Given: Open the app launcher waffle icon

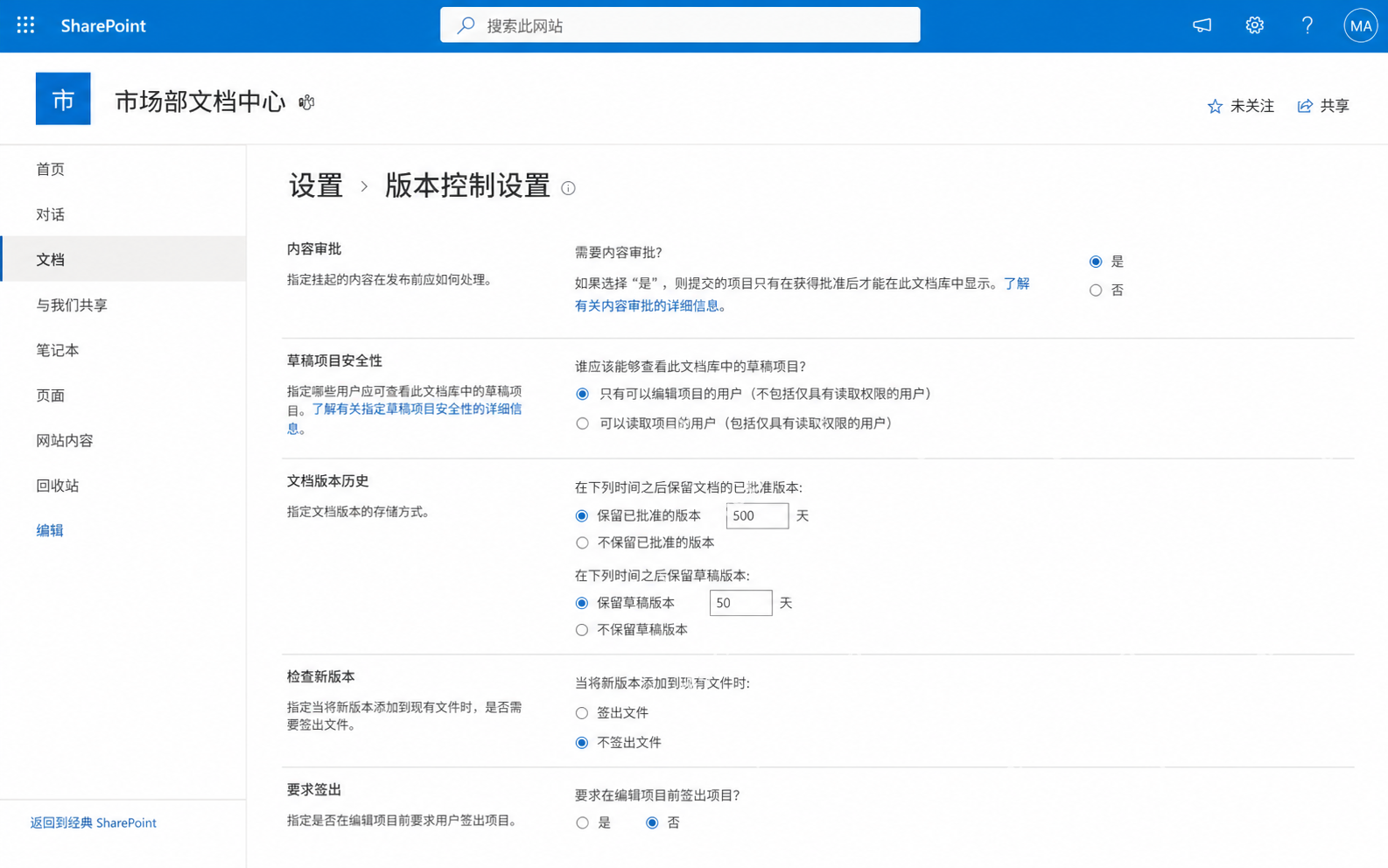Looking at the screenshot, I should [x=25, y=25].
